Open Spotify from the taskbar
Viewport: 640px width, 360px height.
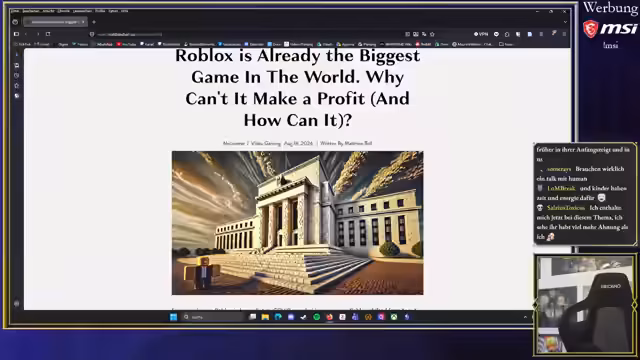click(x=316, y=317)
